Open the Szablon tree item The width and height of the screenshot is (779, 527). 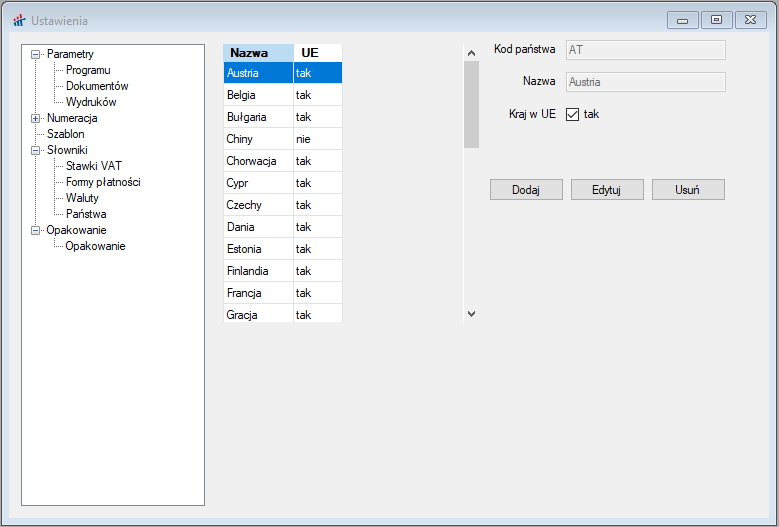click(66, 134)
